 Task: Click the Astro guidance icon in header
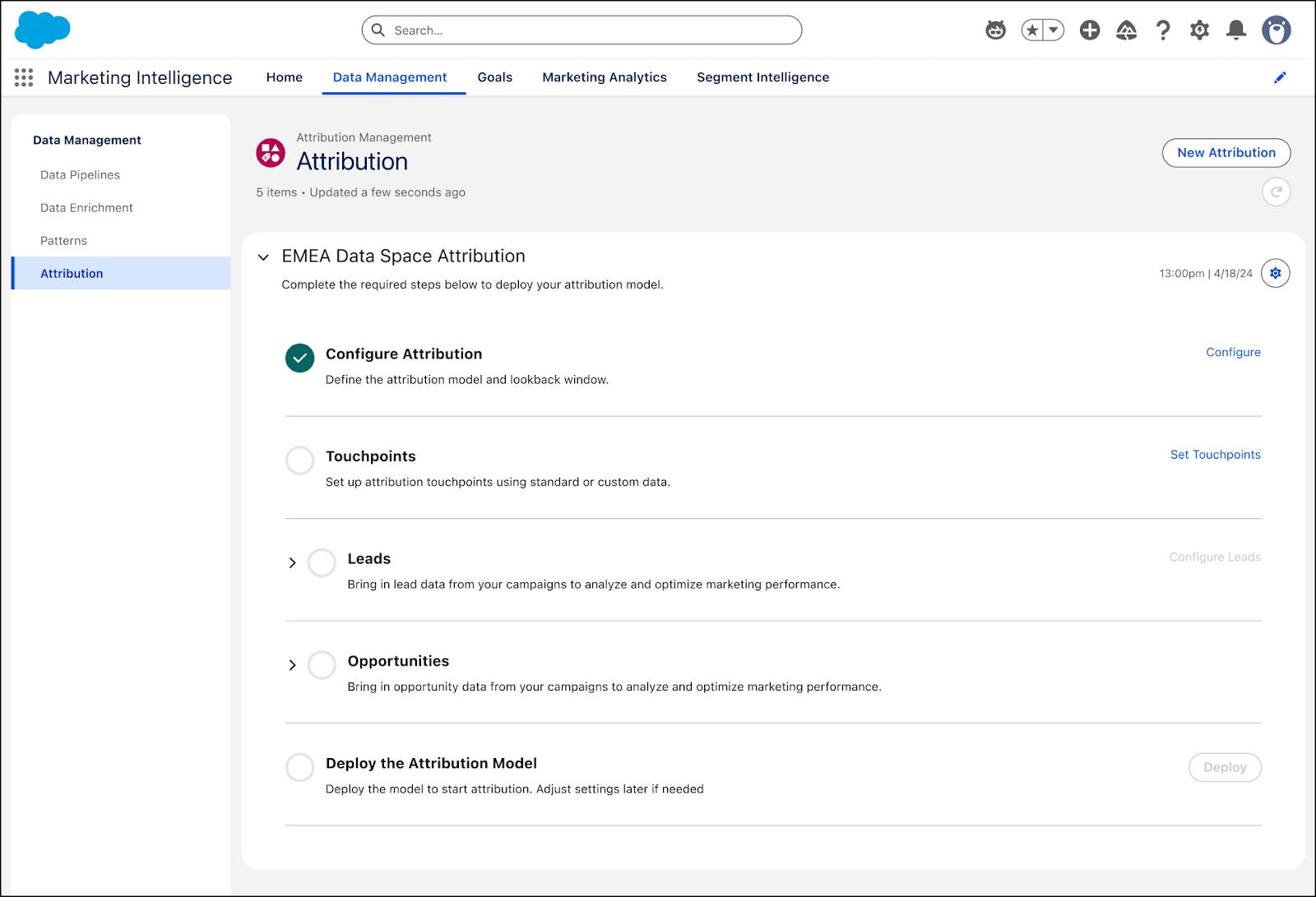coord(995,30)
